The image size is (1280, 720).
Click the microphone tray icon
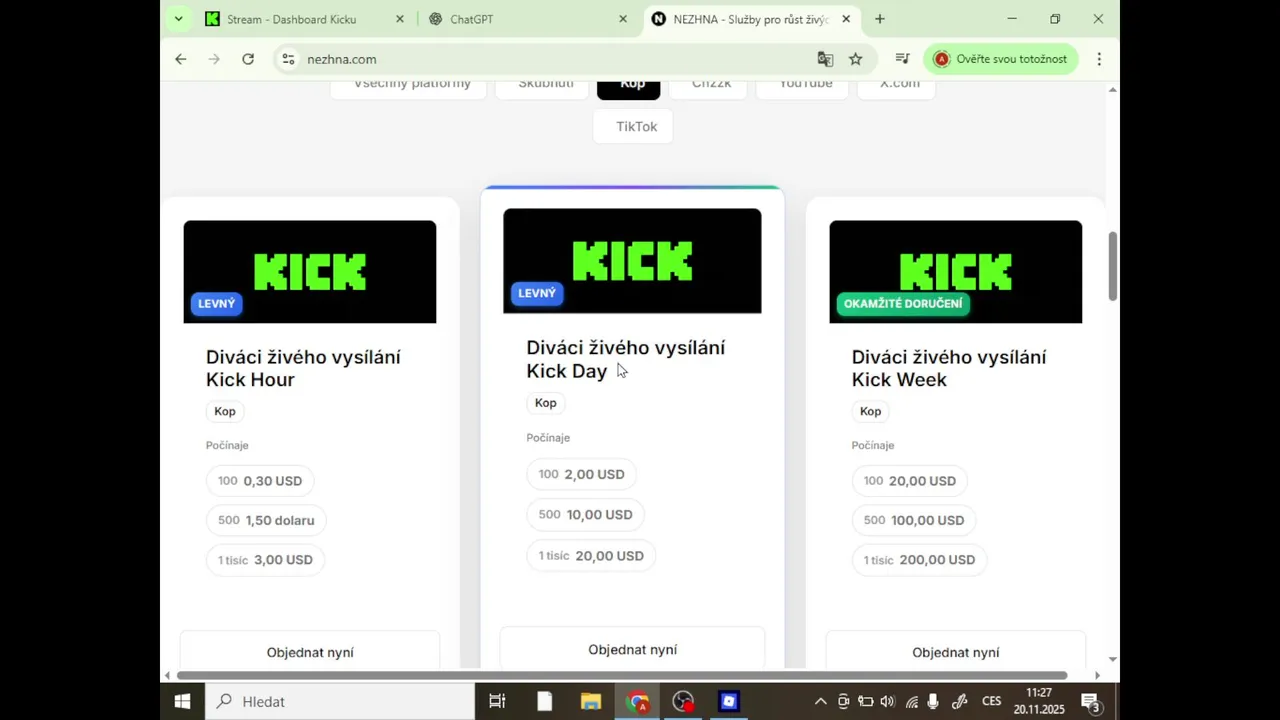point(933,701)
